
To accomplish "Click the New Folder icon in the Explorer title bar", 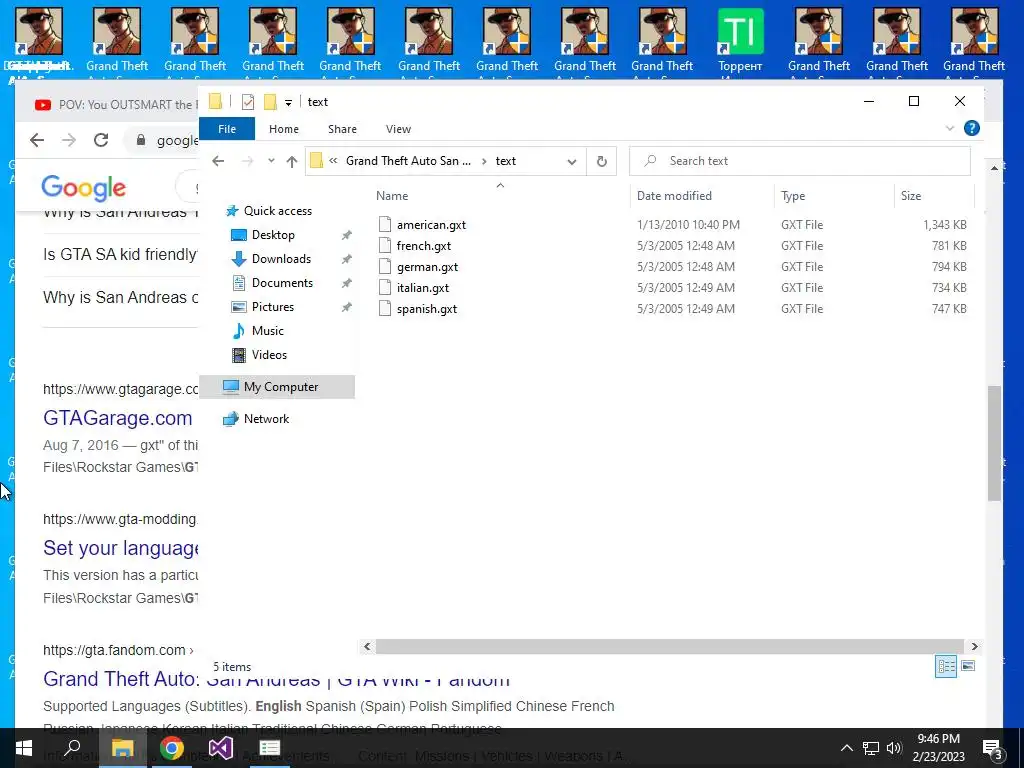I will tap(270, 101).
